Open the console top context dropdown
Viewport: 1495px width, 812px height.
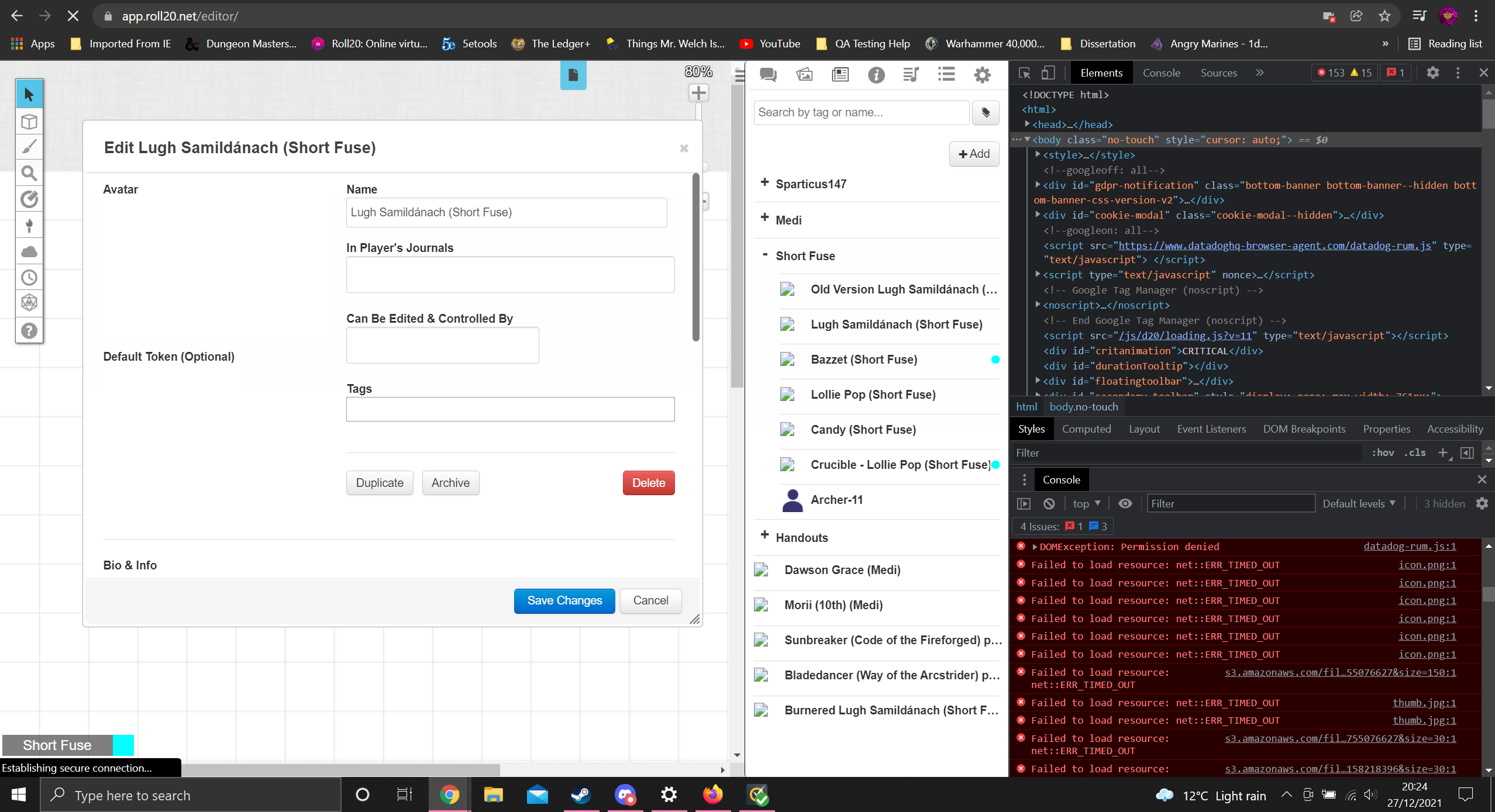pyautogui.click(x=1087, y=503)
